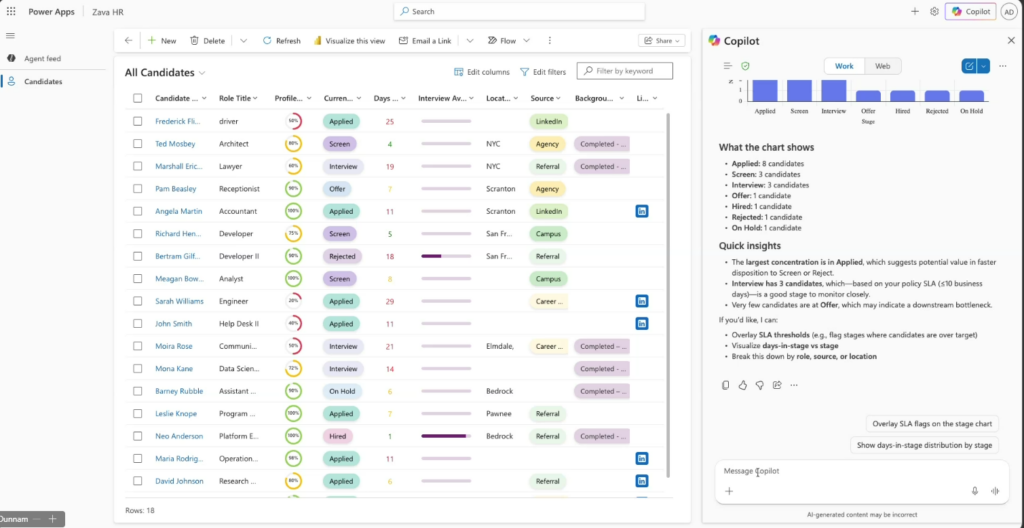Screen dimensions: 1024x528
Task: Click the microphone icon in Copilot message box
Action: coord(974,491)
